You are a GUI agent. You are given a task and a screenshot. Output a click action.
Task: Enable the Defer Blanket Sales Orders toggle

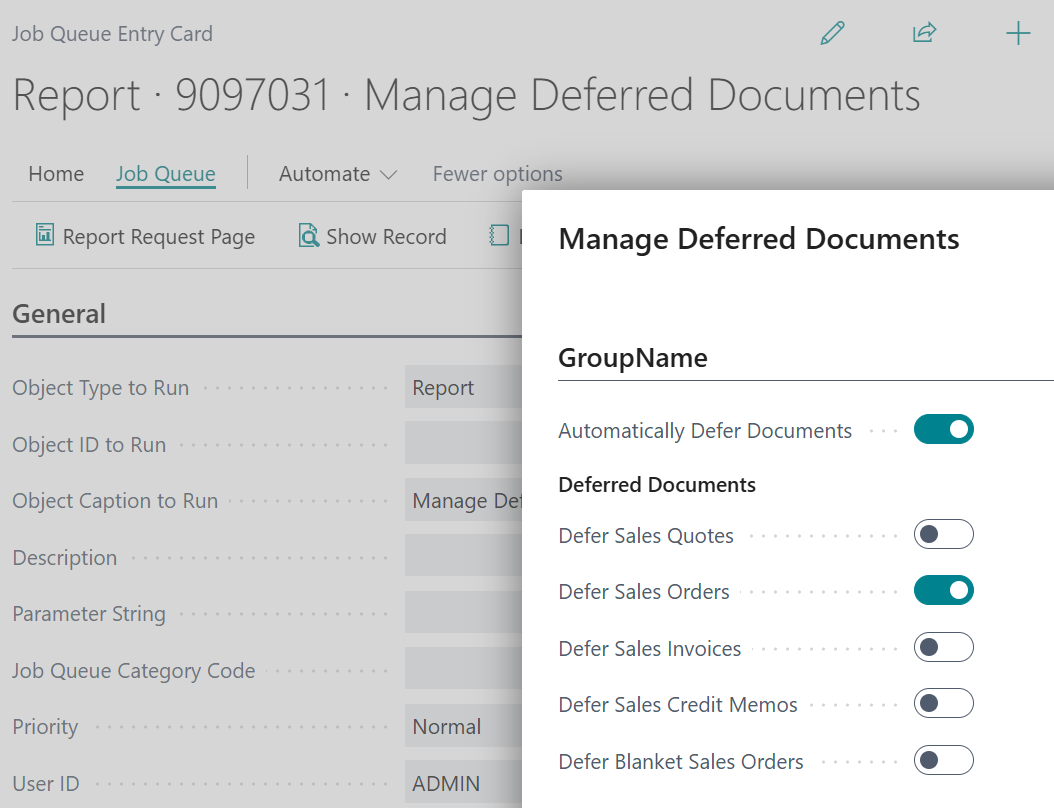tap(943, 760)
